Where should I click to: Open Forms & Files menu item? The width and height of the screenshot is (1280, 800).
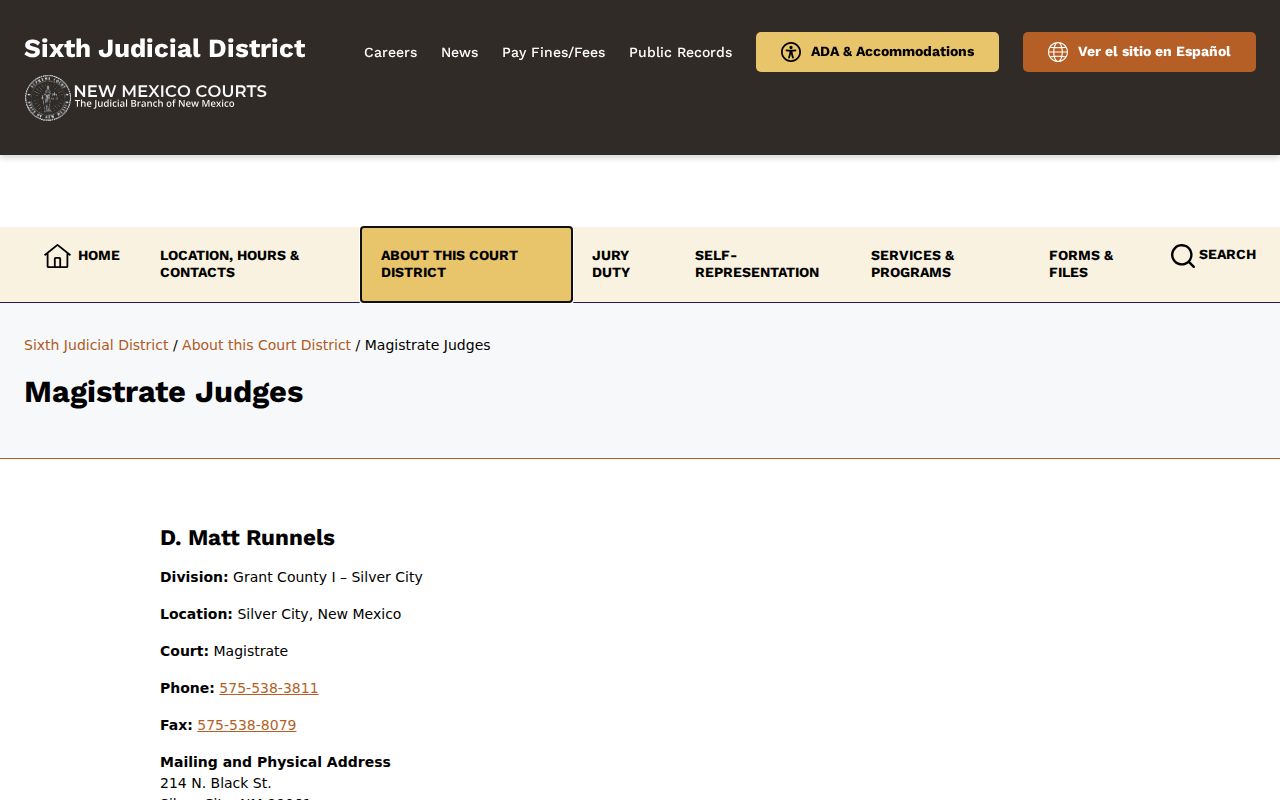1081,264
